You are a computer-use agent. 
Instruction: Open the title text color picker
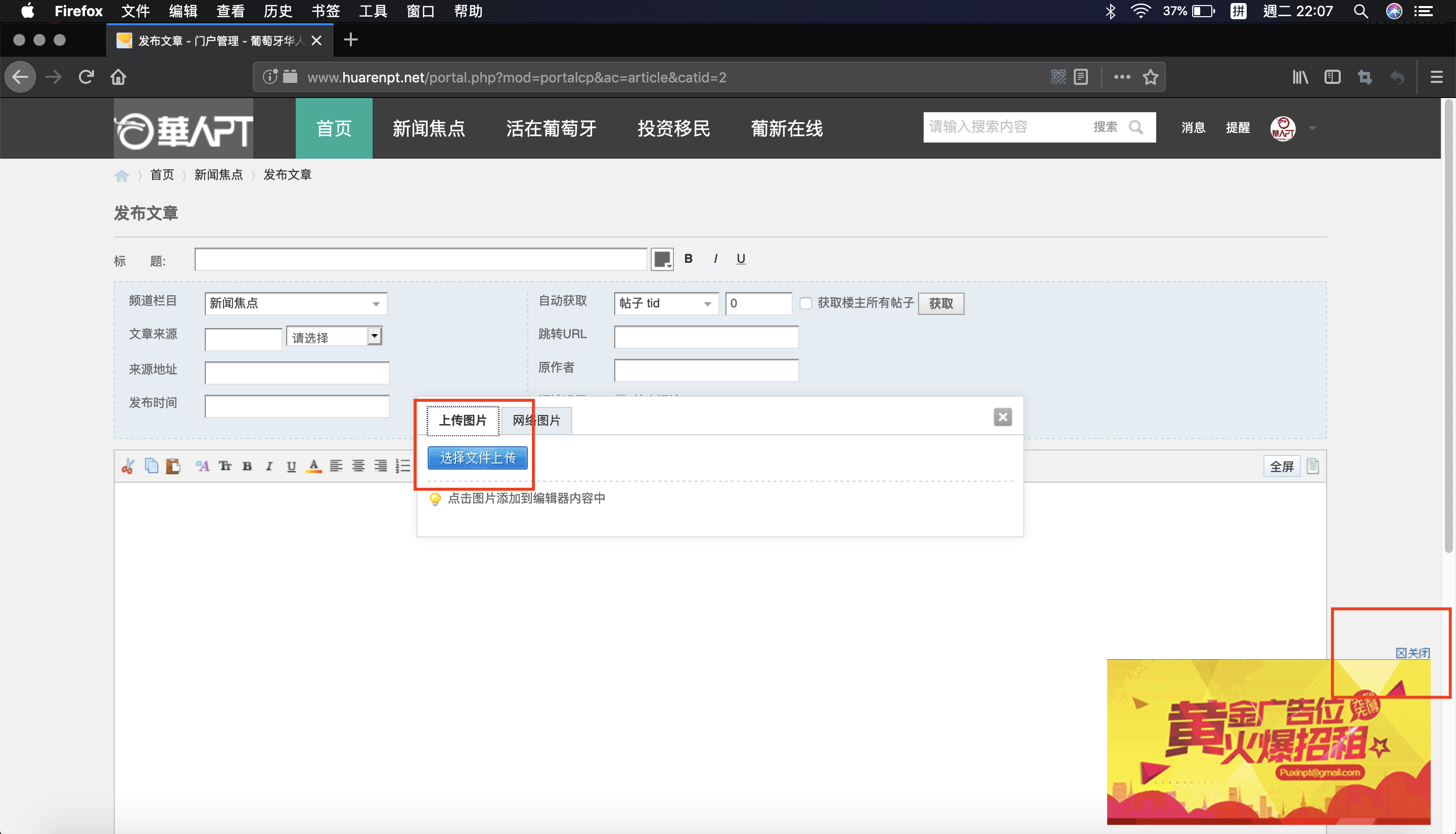point(662,259)
